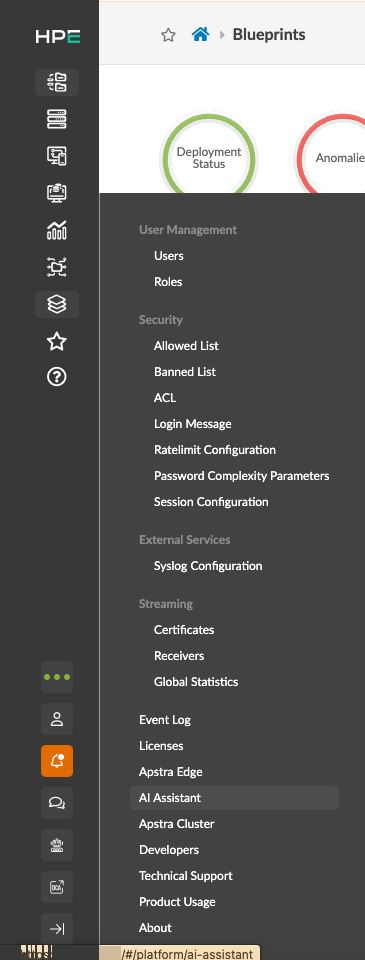Open Banned List menu item
365x960 pixels.
[x=185, y=372]
